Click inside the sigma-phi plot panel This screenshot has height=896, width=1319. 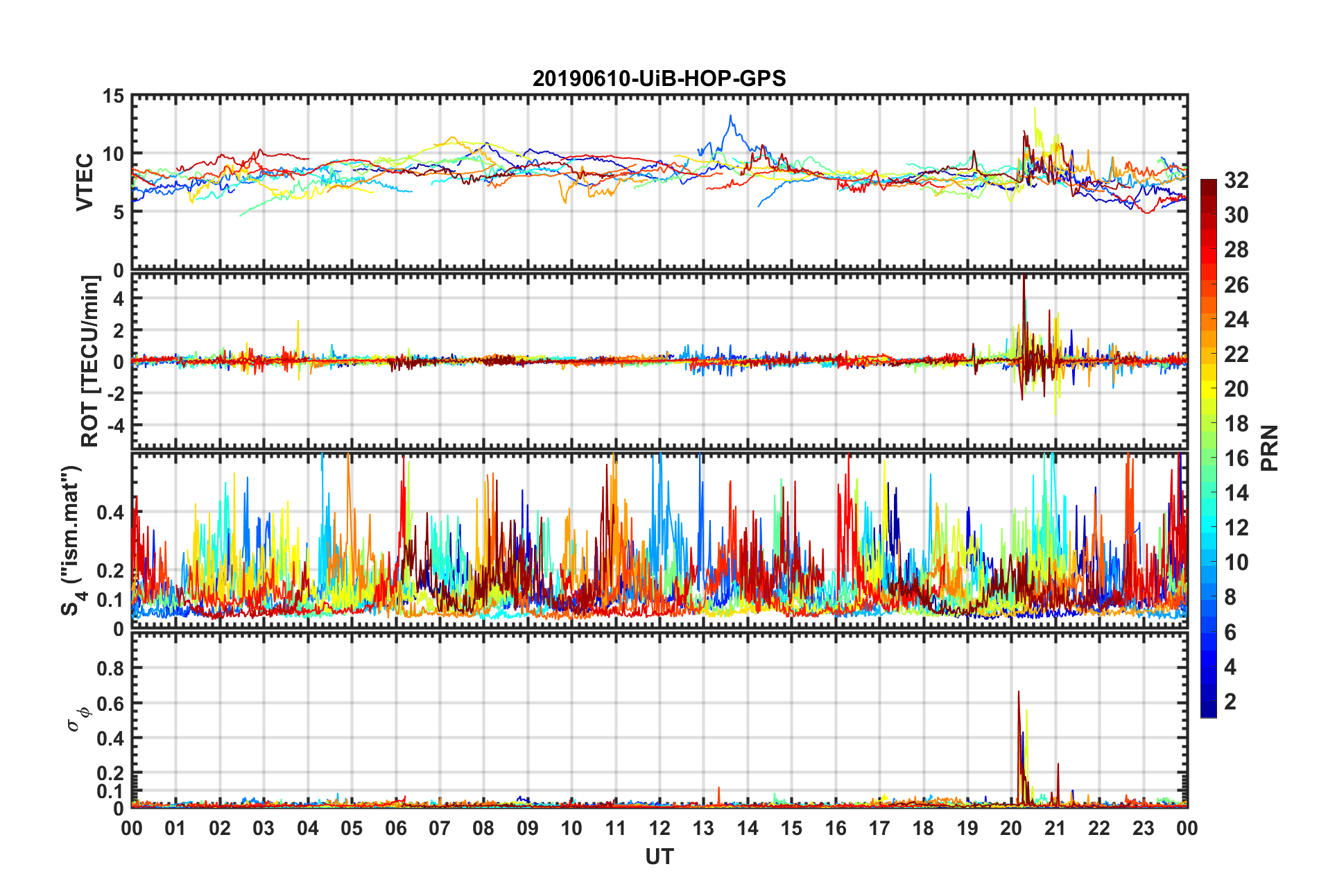point(659,721)
